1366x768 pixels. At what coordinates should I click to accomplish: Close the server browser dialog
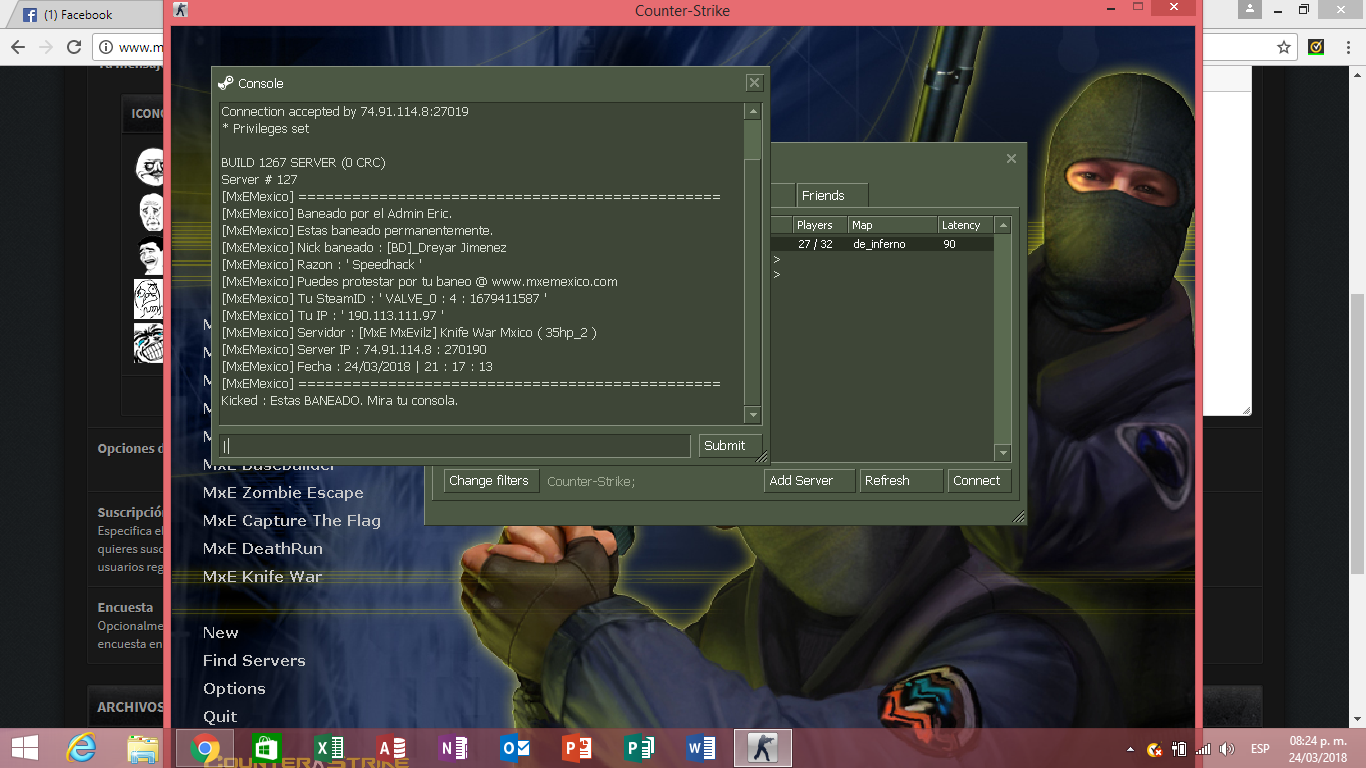[x=1011, y=158]
